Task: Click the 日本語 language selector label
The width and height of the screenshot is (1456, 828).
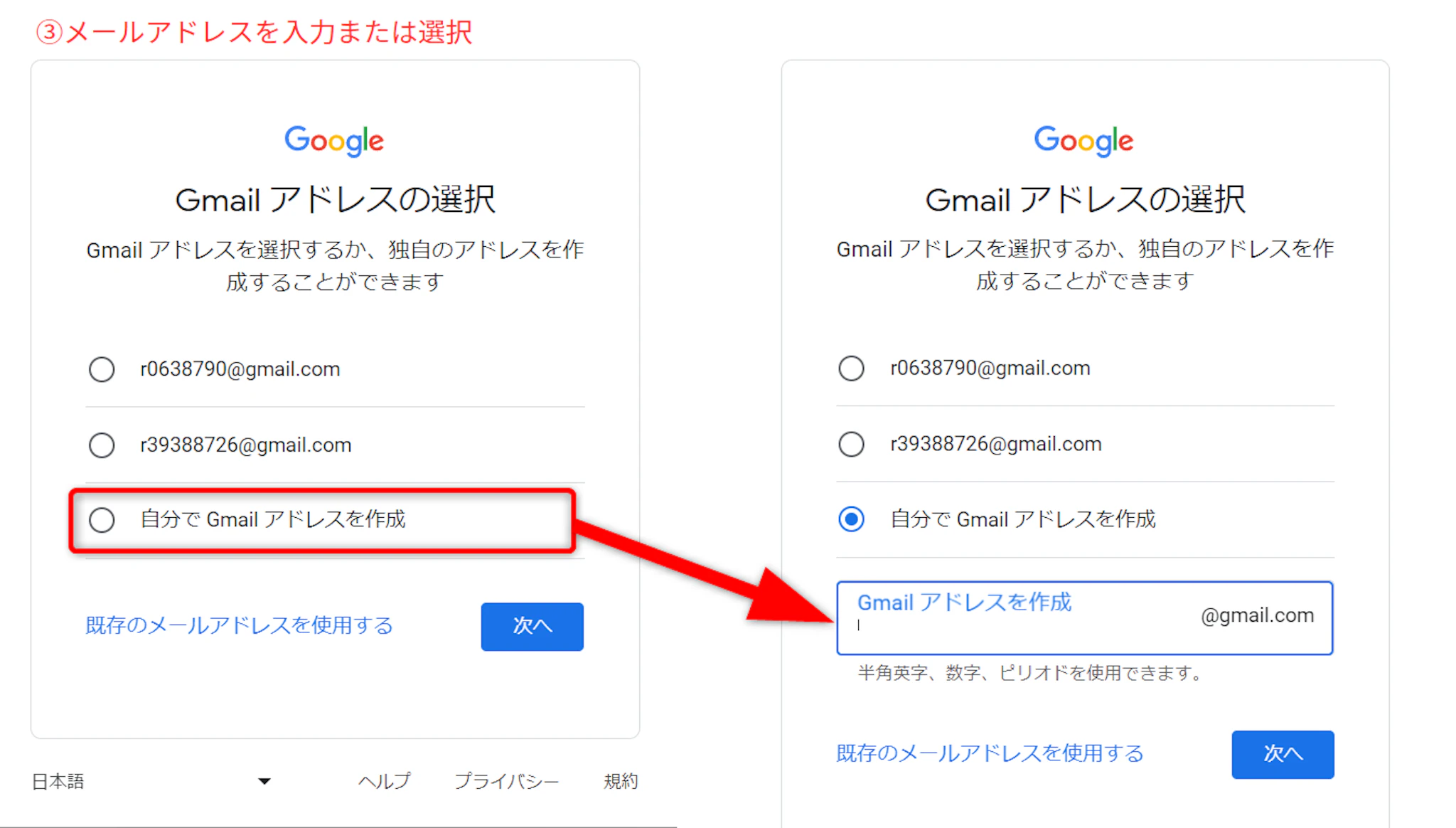Action: [x=58, y=781]
